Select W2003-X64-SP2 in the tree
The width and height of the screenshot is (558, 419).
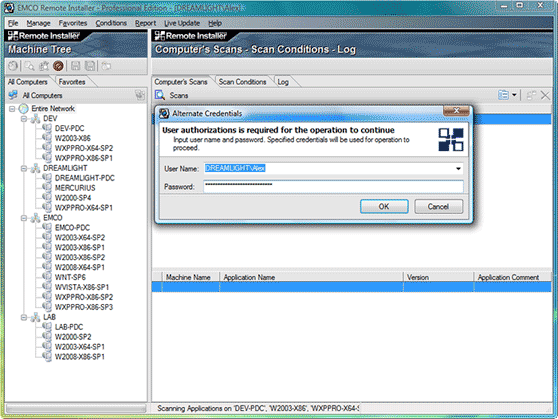click(80, 237)
